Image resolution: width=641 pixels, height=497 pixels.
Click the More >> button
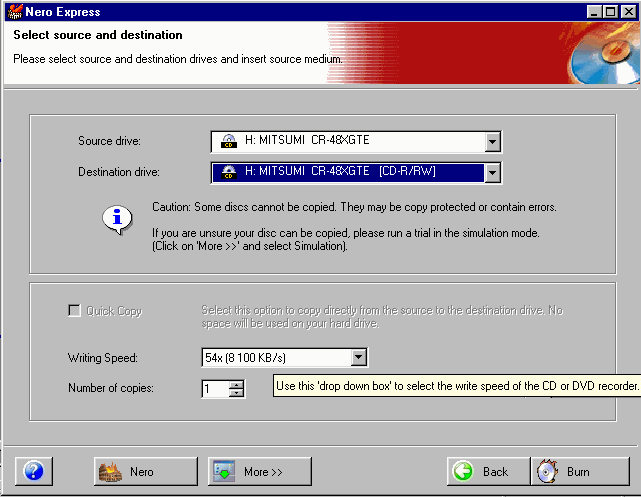pos(260,471)
